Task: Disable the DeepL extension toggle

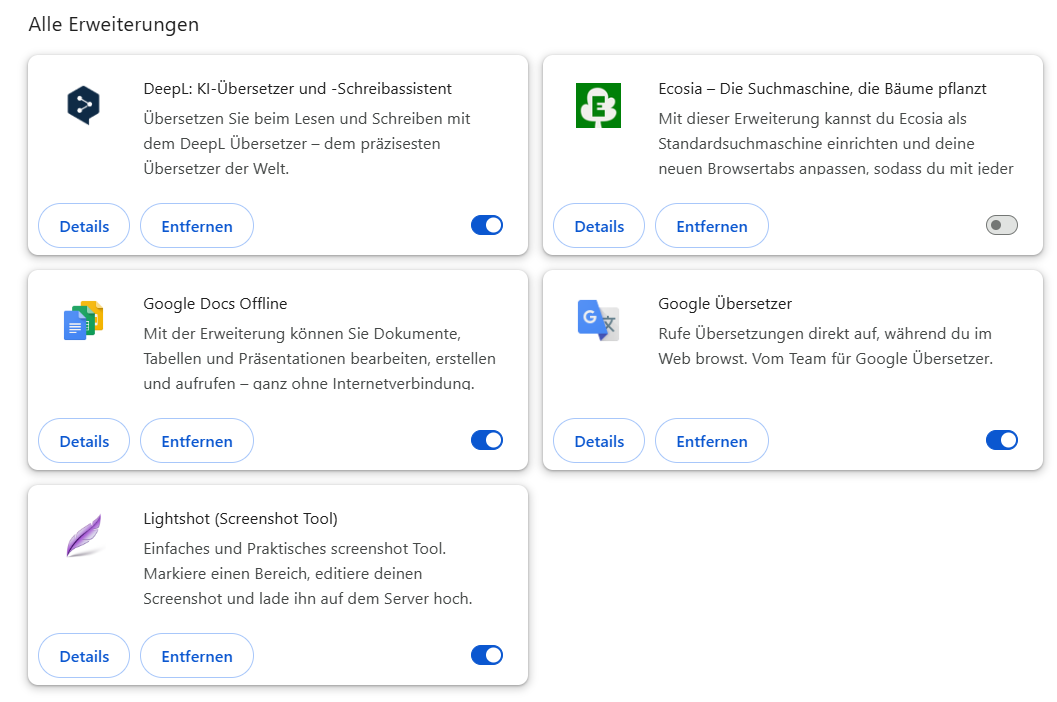Action: click(x=487, y=225)
